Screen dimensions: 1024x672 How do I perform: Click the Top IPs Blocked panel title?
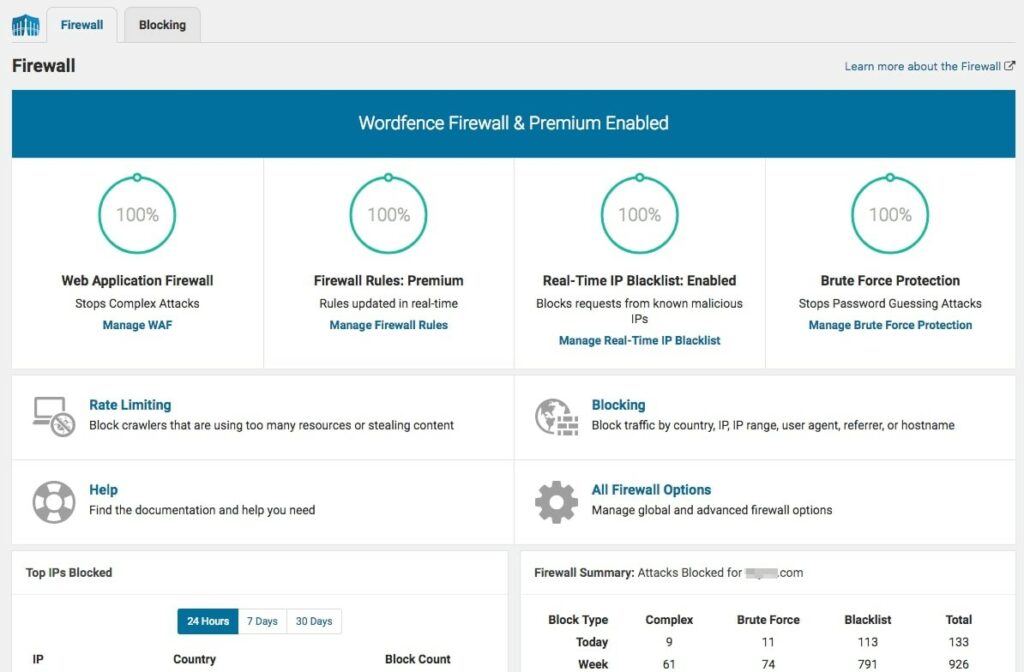(69, 572)
